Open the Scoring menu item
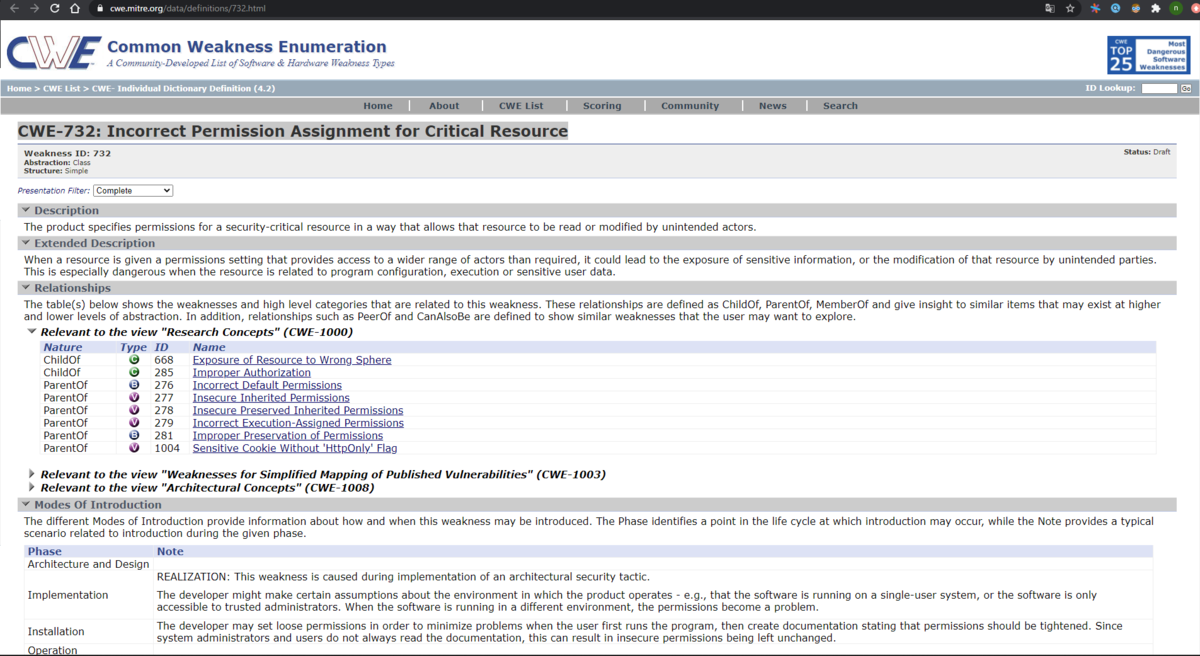This screenshot has width=1200, height=656. coord(602,106)
